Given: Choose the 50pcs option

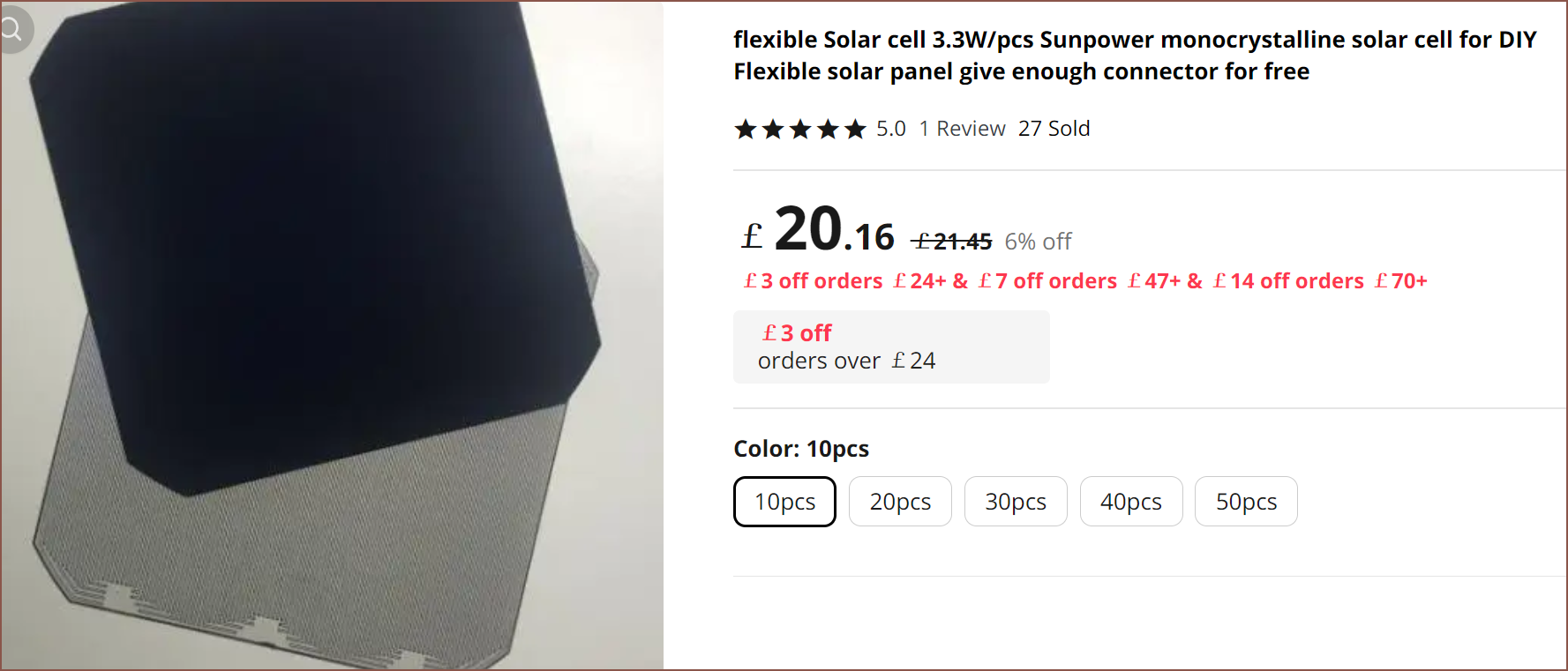Looking at the screenshot, I should tap(1246, 502).
